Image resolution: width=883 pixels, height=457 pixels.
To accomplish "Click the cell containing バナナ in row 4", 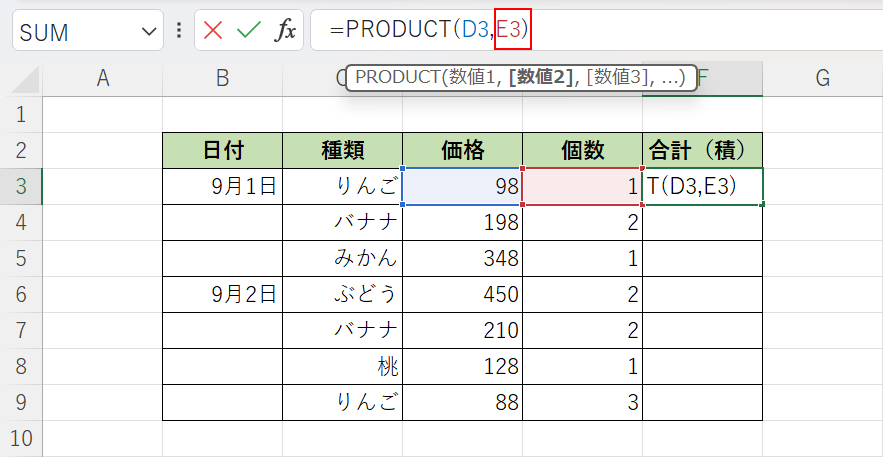I will tap(342, 222).
